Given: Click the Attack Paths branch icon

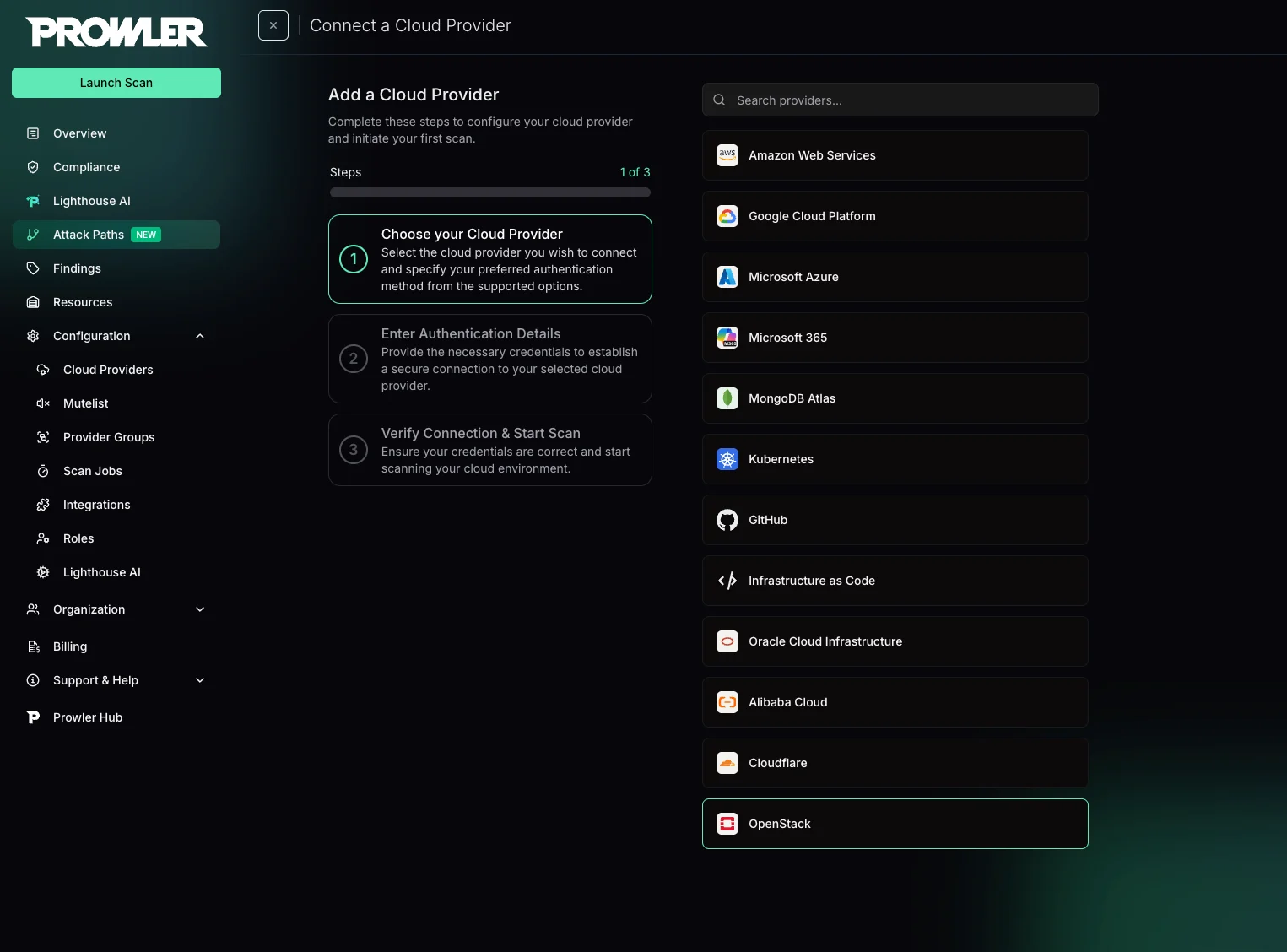Looking at the screenshot, I should click(x=33, y=235).
